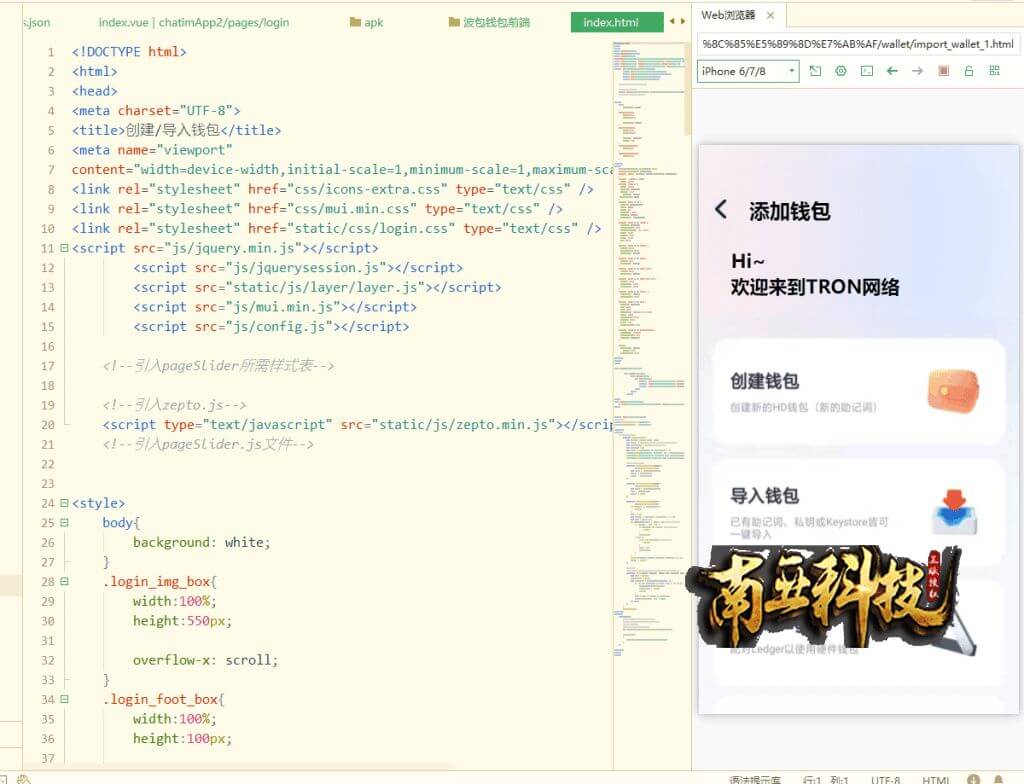Collapse the .login_foot_box rule fold marker
Image resolution: width=1024 pixels, height=784 pixels.
[x=64, y=699]
